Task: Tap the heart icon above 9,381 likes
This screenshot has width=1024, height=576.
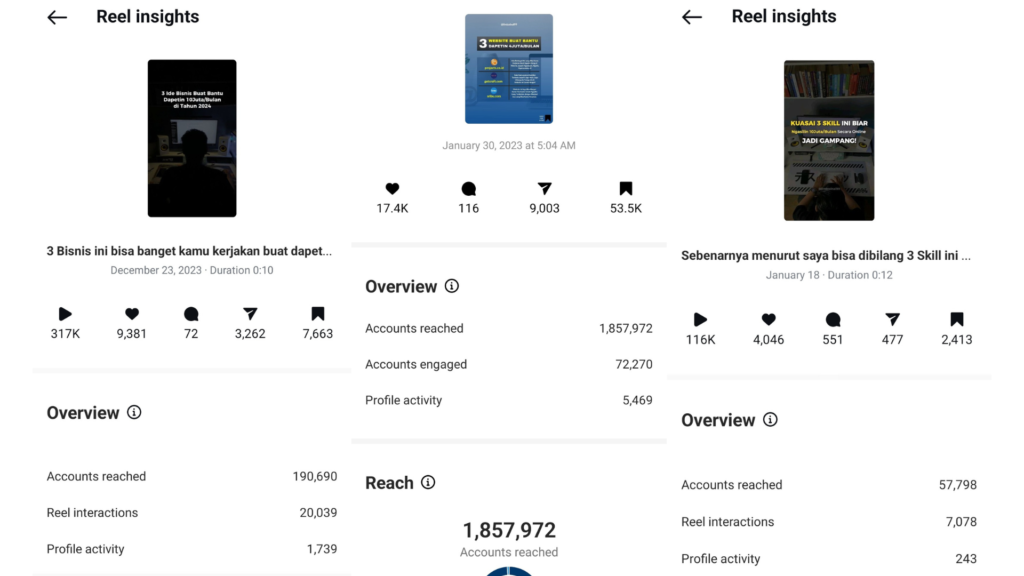Action: pos(131,314)
